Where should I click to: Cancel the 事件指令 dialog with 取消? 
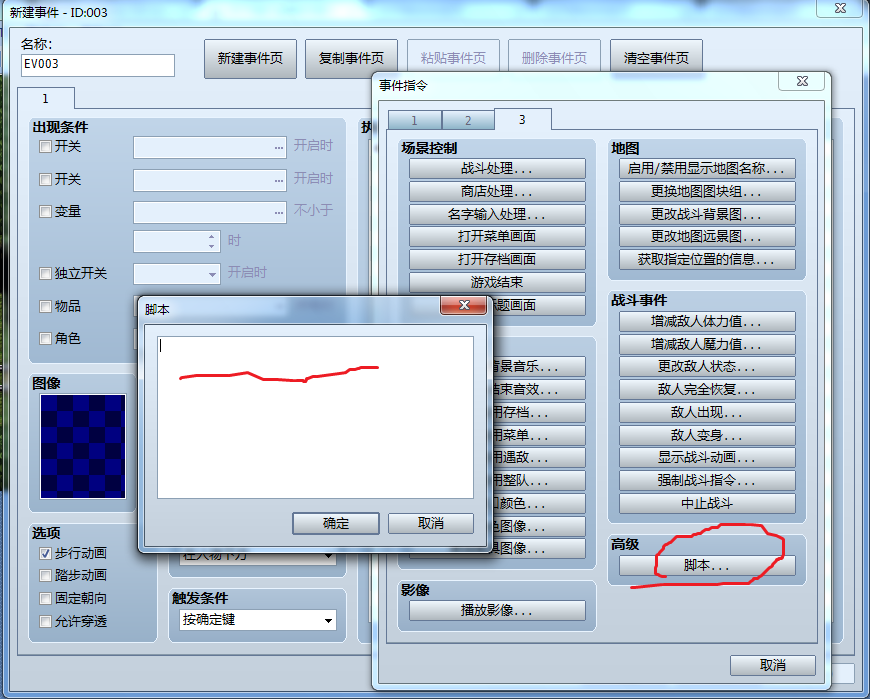[x=772, y=665]
